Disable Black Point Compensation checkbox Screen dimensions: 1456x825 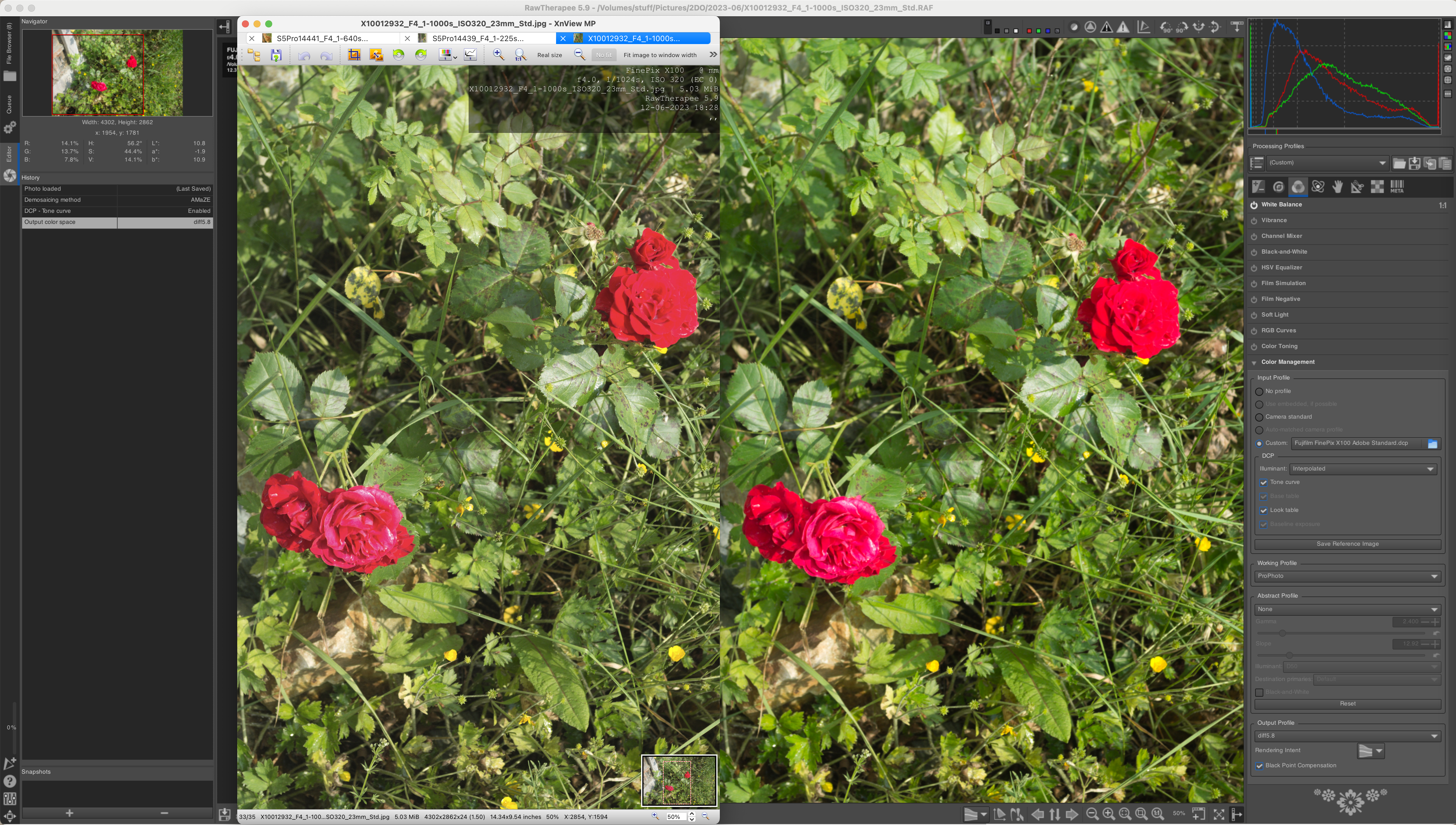pyautogui.click(x=1260, y=766)
